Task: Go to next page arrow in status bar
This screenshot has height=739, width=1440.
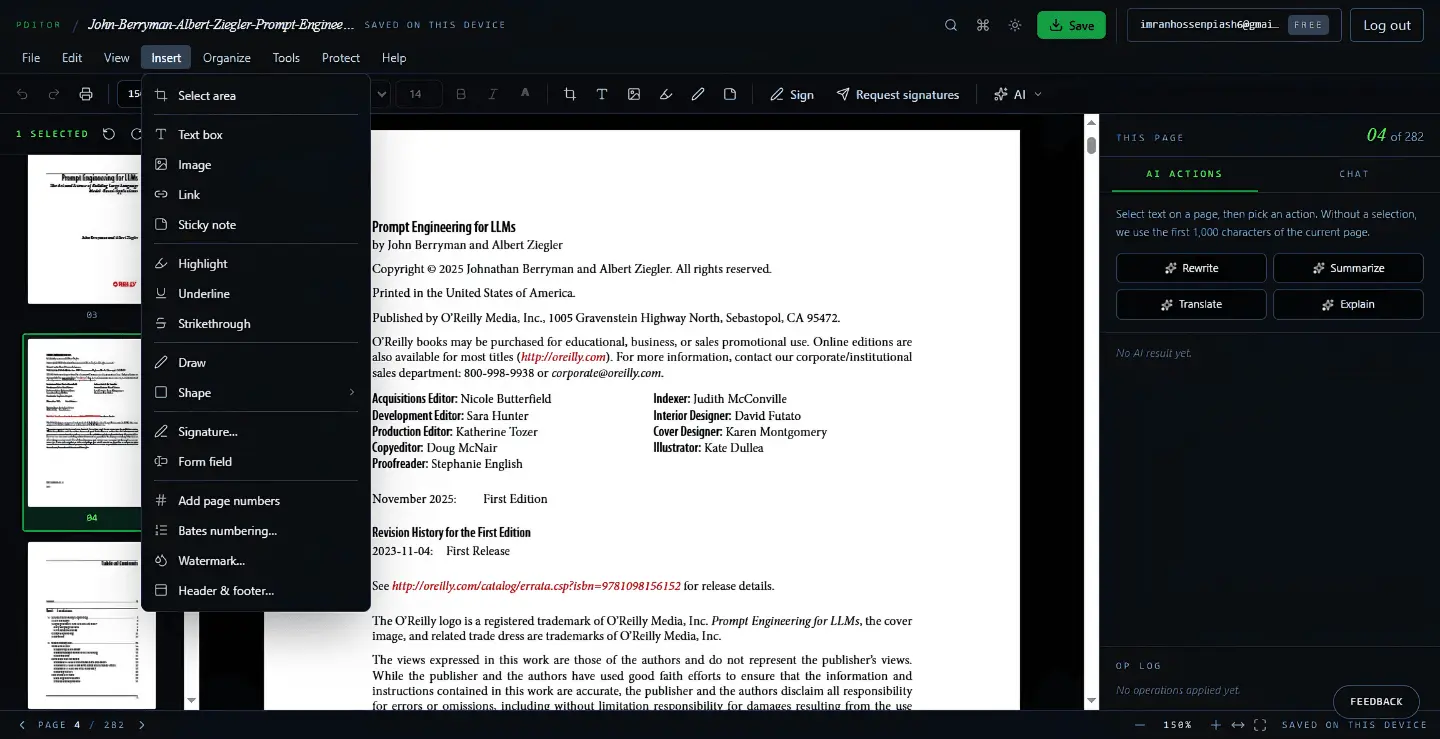Action: click(141, 725)
